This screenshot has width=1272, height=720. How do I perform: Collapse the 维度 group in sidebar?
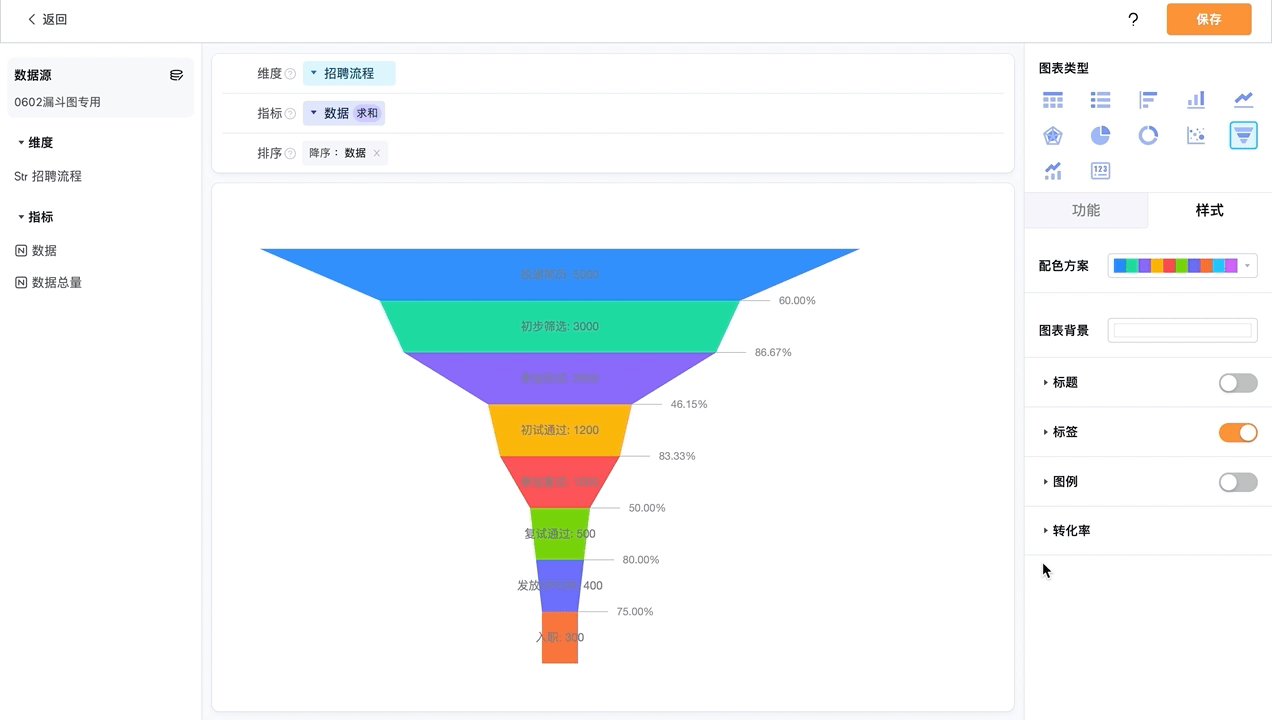click(35, 143)
